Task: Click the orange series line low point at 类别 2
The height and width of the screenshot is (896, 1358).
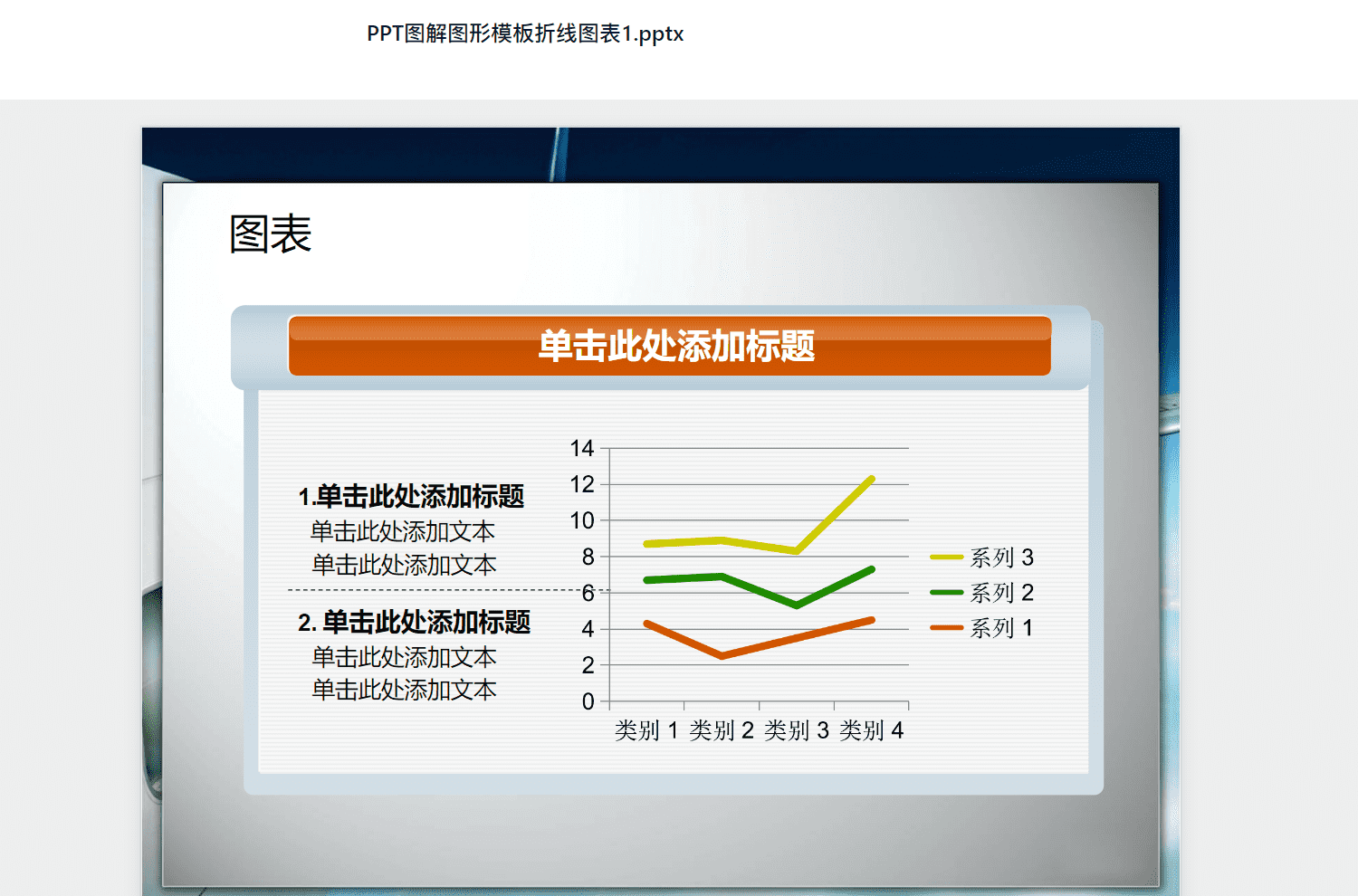Action: [722, 655]
